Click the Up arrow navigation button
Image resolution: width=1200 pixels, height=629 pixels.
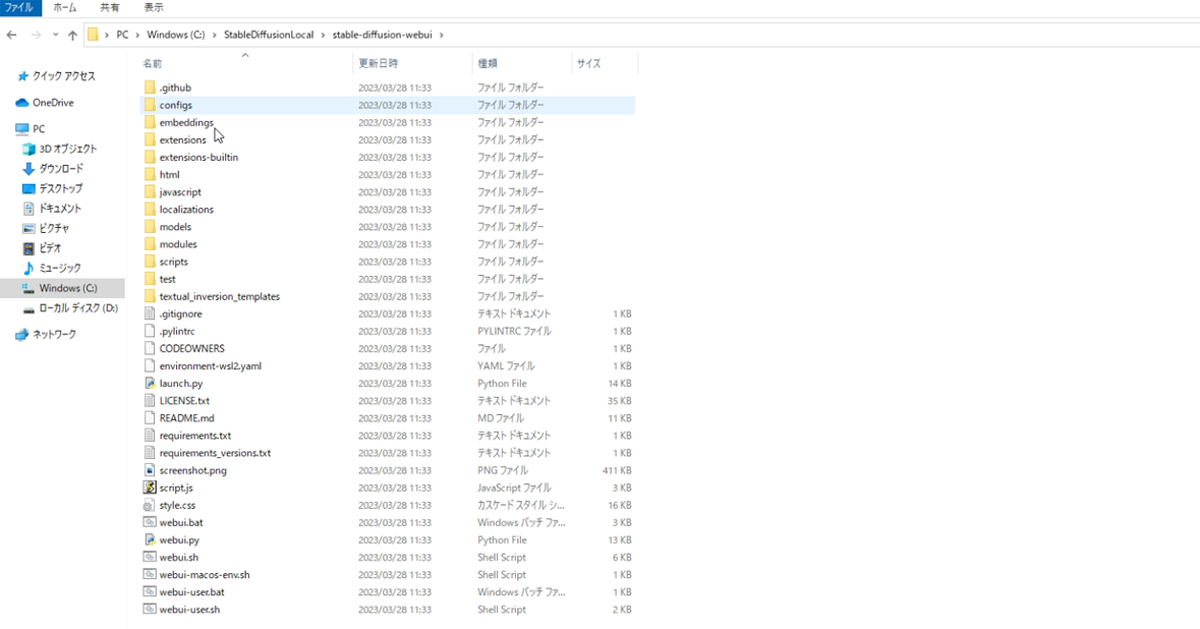coord(72,35)
